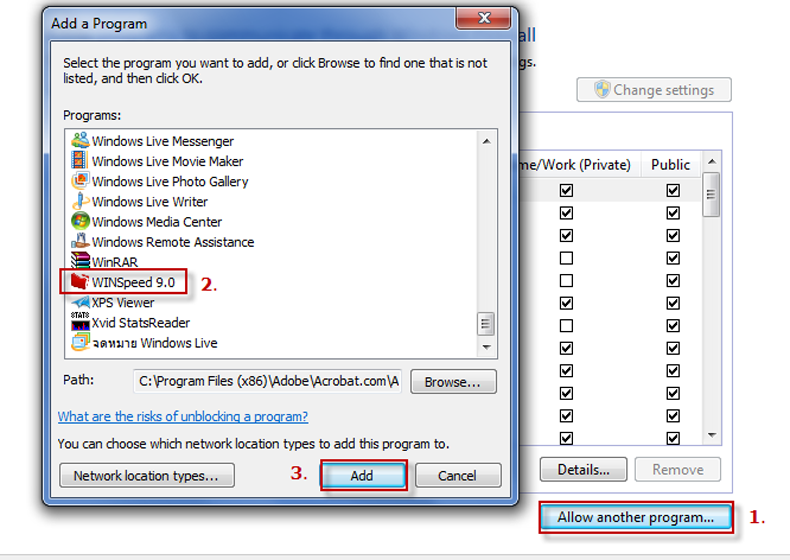The image size is (790, 560).
Task: Toggle the first Public column checkbox
Action: point(673,190)
